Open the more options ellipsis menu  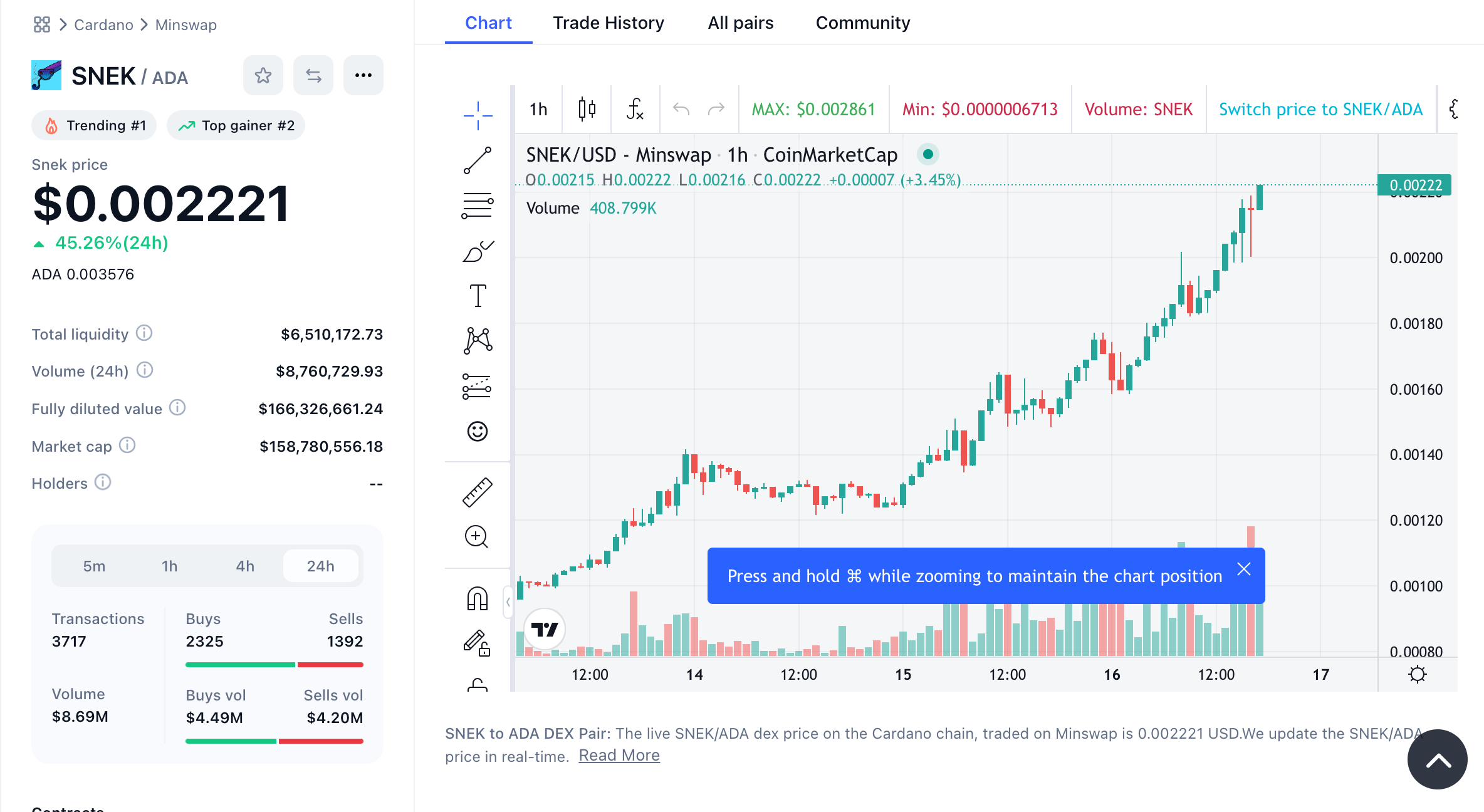(363, 75)
